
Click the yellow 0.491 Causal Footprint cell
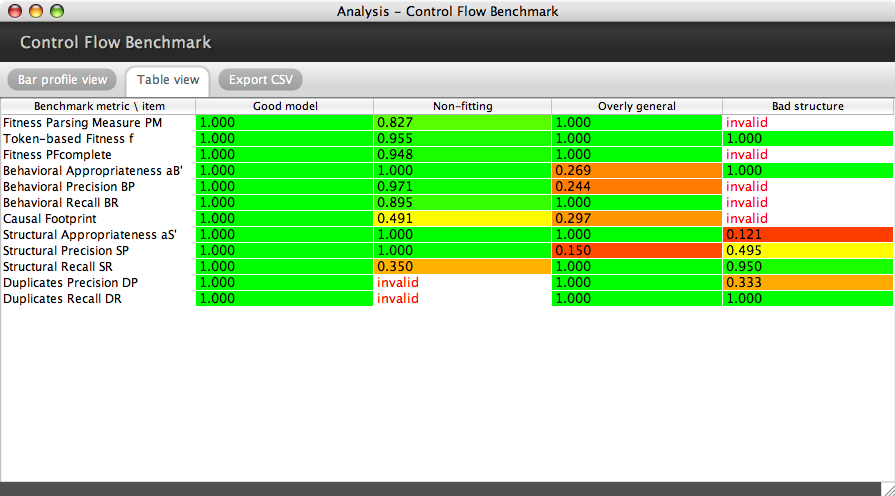coord(462,218)
